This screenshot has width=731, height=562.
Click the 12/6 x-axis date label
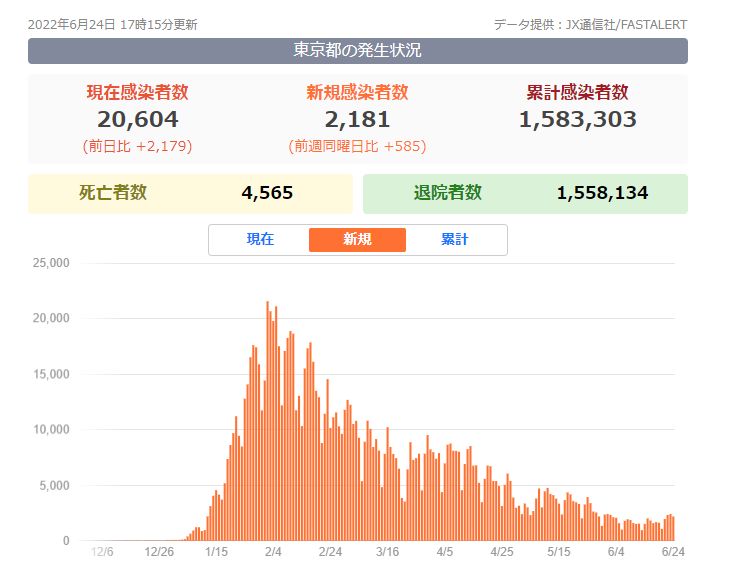102,552
